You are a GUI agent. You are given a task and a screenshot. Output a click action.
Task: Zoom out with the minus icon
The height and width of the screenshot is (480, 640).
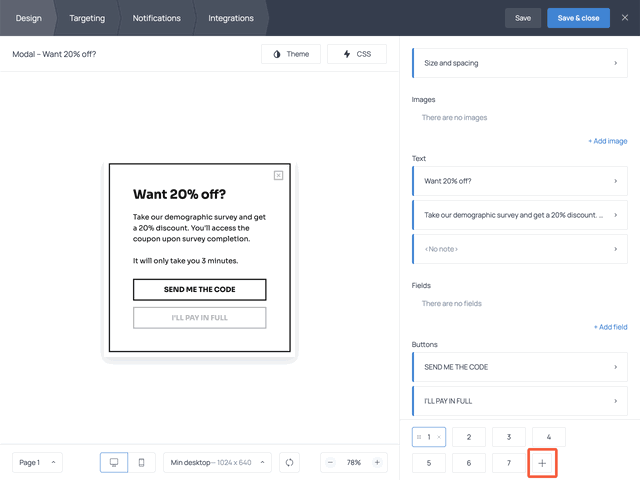(331, 462)
